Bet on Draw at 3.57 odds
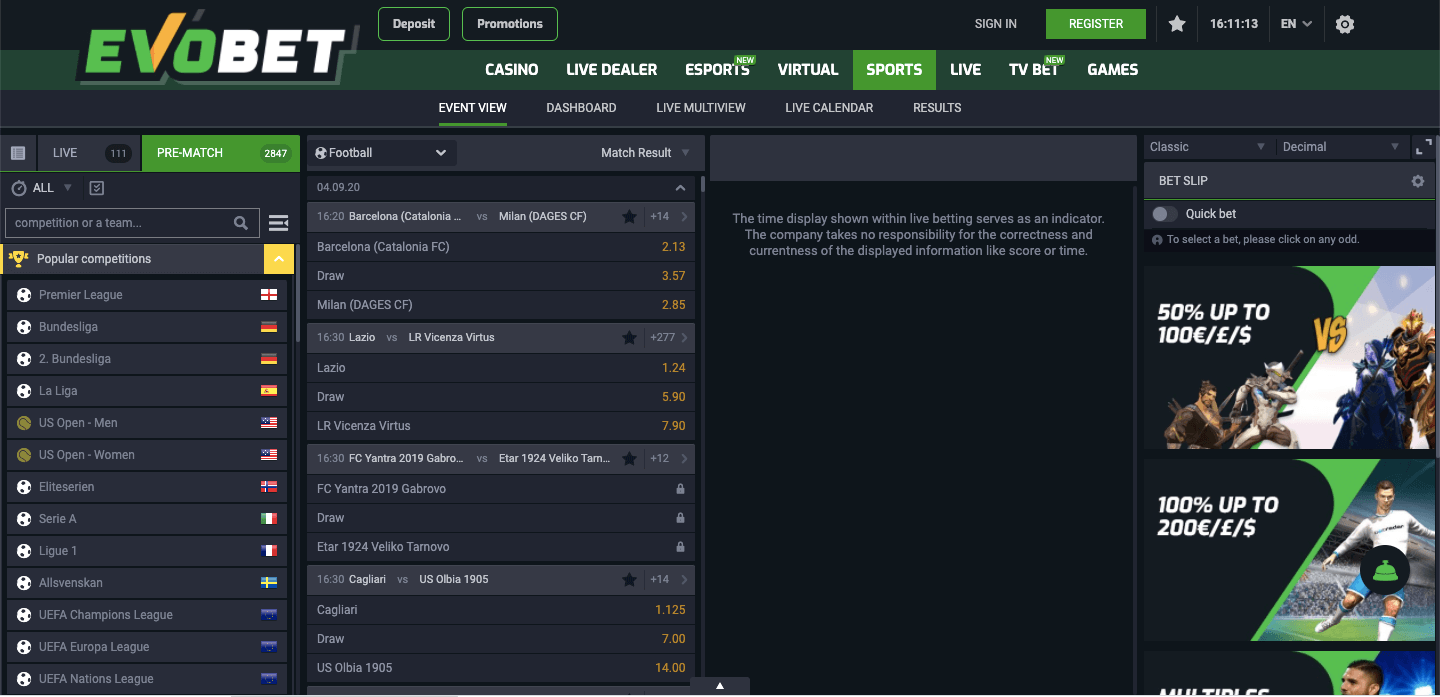The image size is (1440, 697). [x=673, y=276]
